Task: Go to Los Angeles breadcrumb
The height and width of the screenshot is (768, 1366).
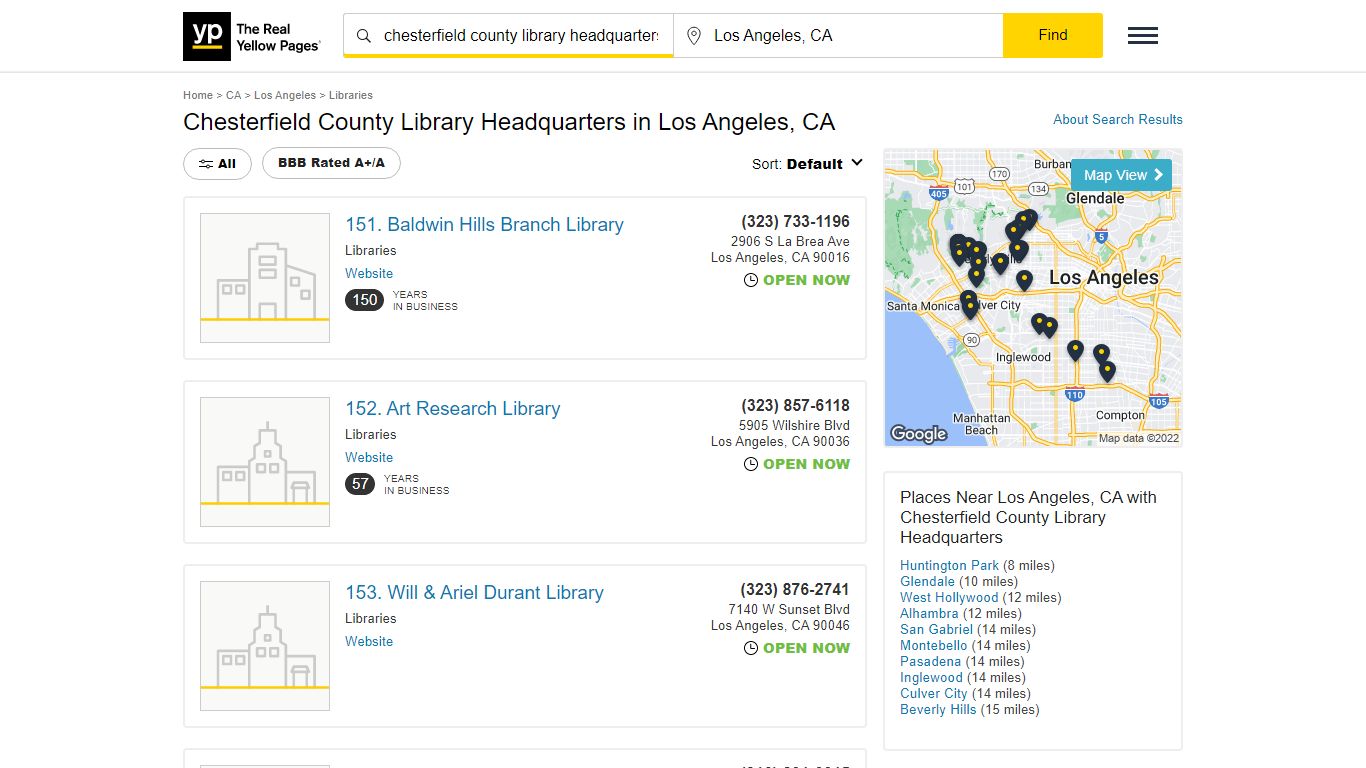Action: 285,95
